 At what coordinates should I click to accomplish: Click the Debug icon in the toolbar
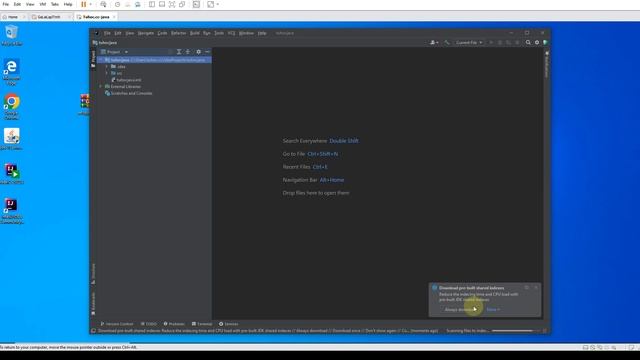[500, 42]
